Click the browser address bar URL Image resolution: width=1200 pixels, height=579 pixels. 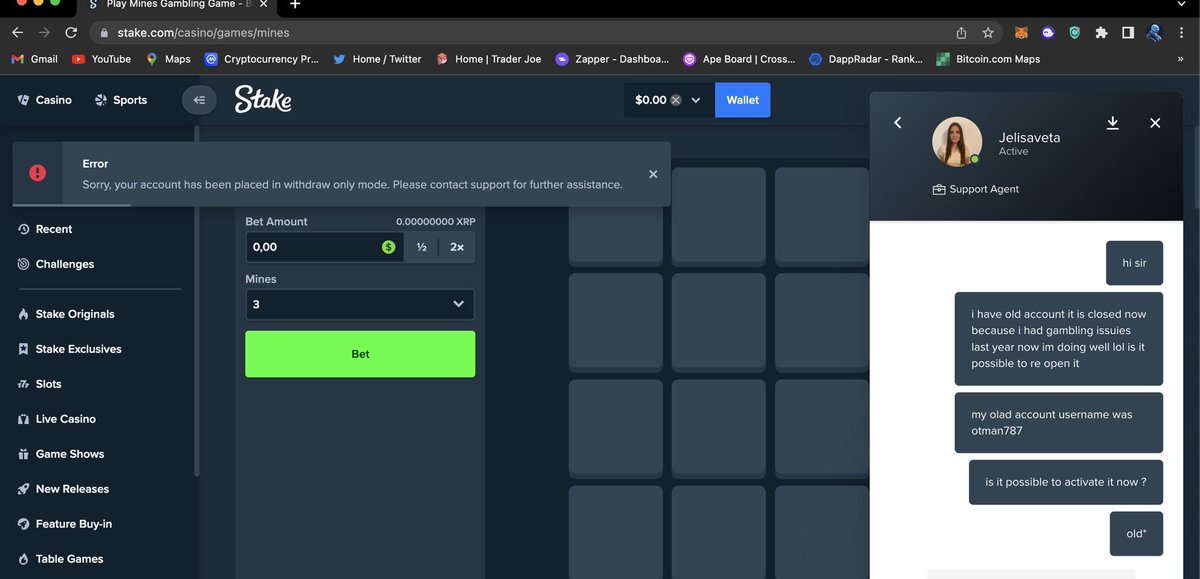(x=203, y=33)
